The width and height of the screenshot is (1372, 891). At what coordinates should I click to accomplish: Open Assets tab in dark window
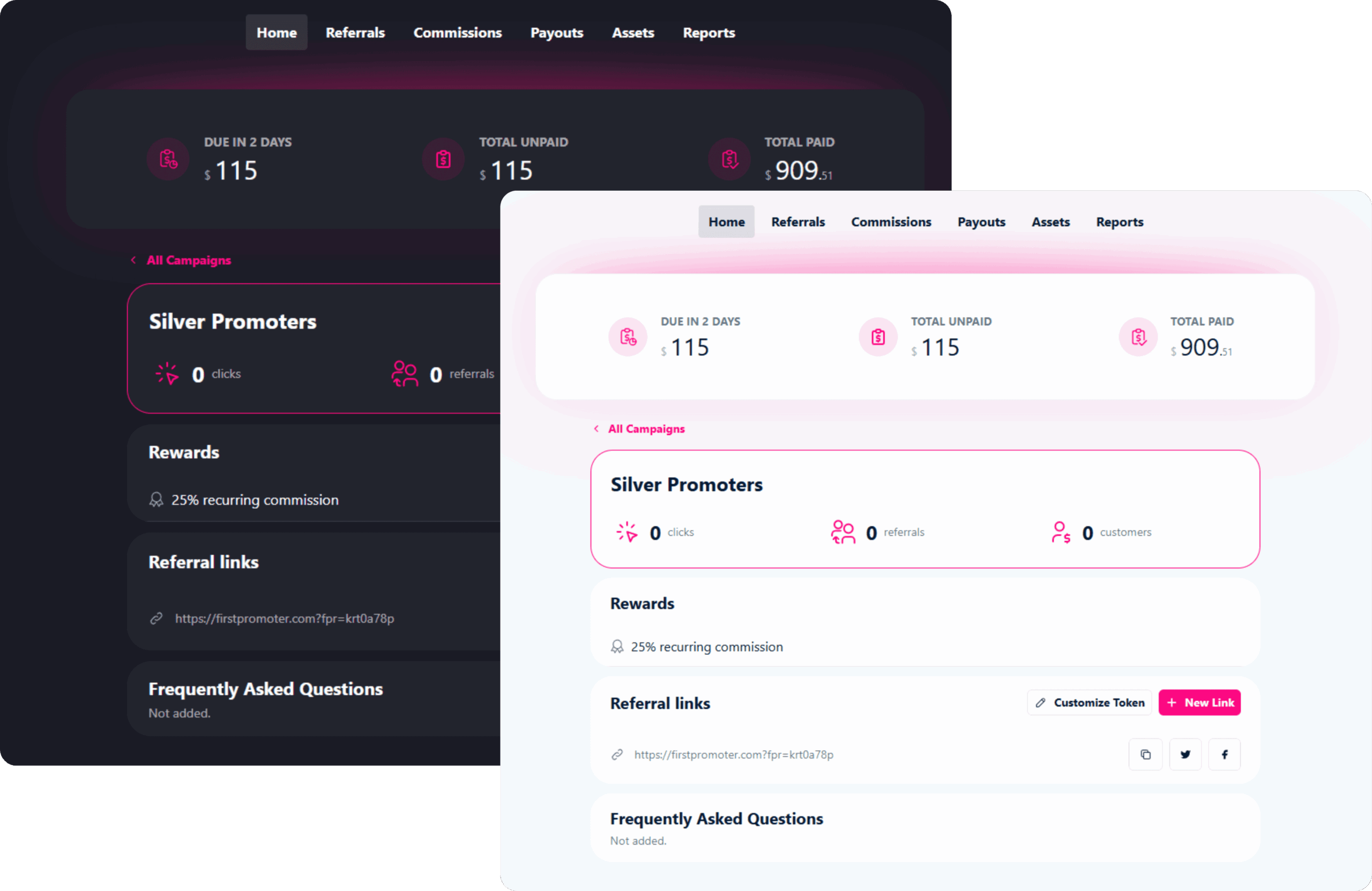pos(633,33)
